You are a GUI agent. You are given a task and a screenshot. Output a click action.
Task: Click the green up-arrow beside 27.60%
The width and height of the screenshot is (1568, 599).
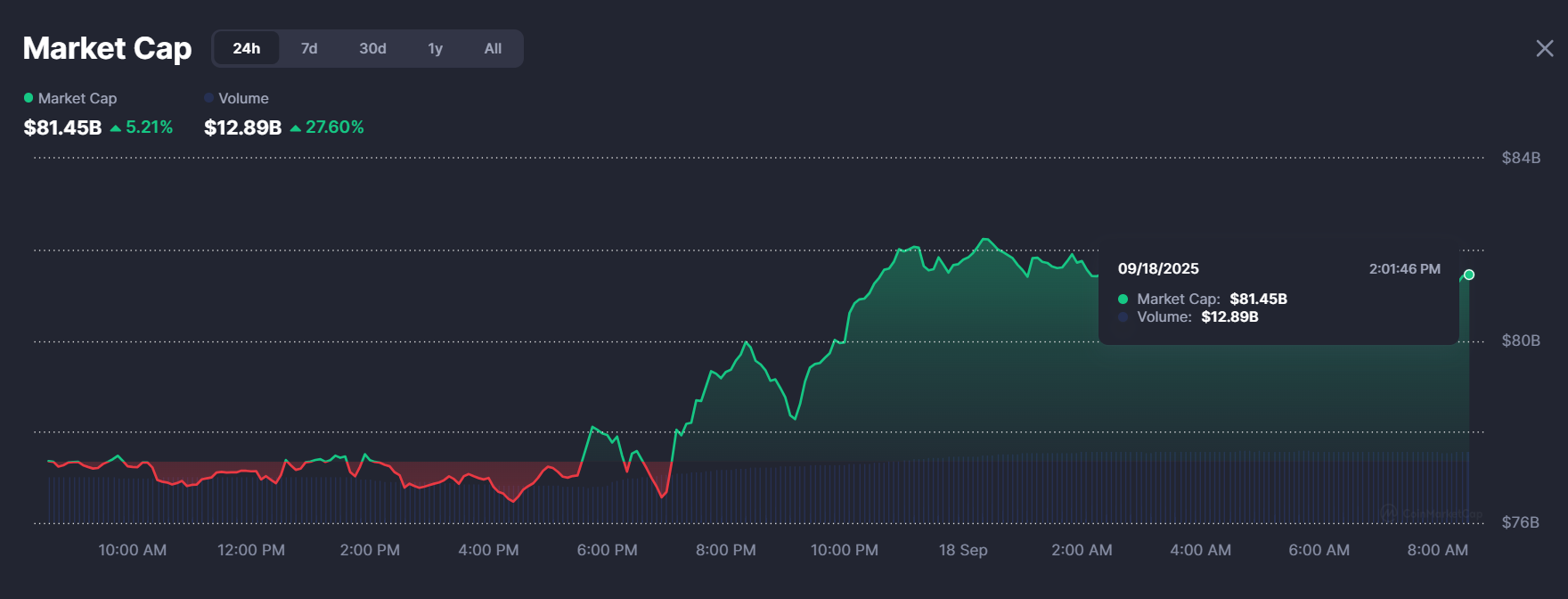point(296,128)
